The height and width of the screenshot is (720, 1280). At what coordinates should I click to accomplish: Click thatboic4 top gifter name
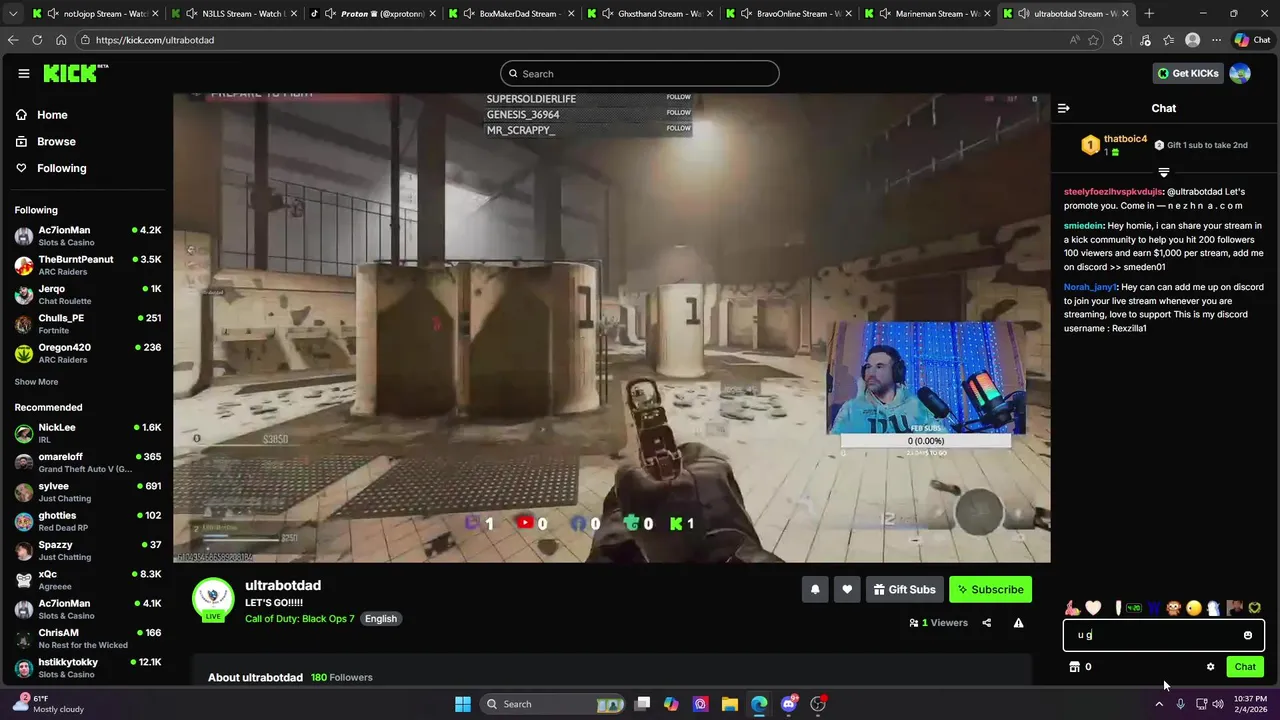[1125, 139]
